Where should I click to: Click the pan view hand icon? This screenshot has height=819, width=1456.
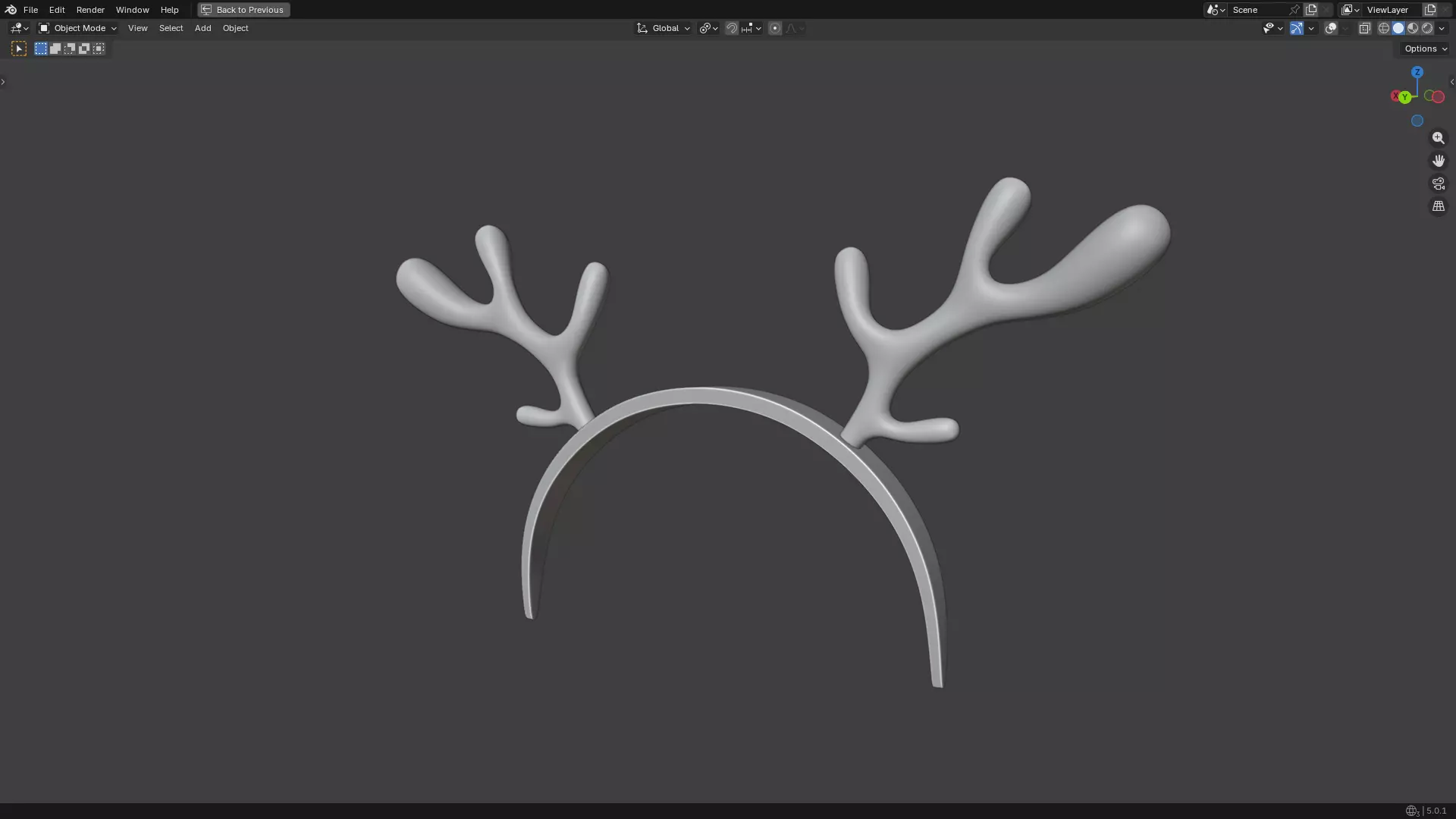(1438, 161)
